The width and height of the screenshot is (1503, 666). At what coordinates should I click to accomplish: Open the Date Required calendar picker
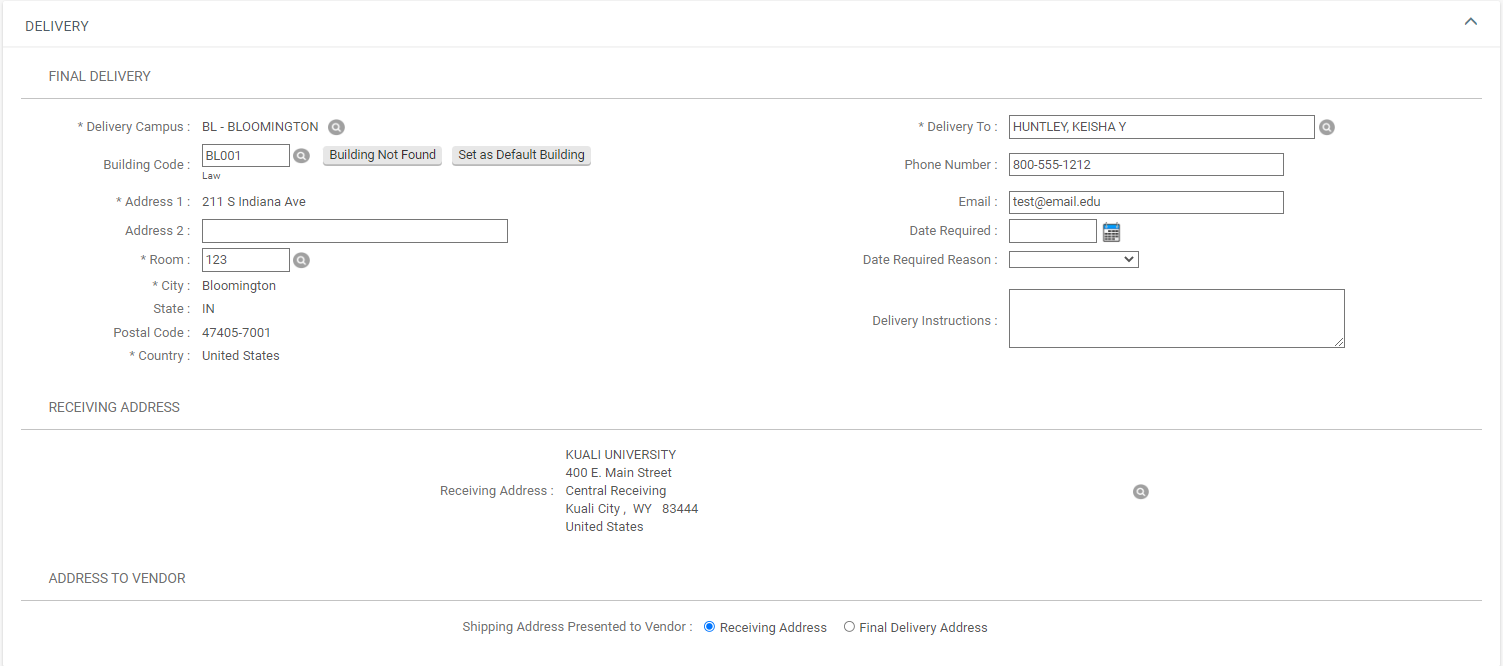1111,232
